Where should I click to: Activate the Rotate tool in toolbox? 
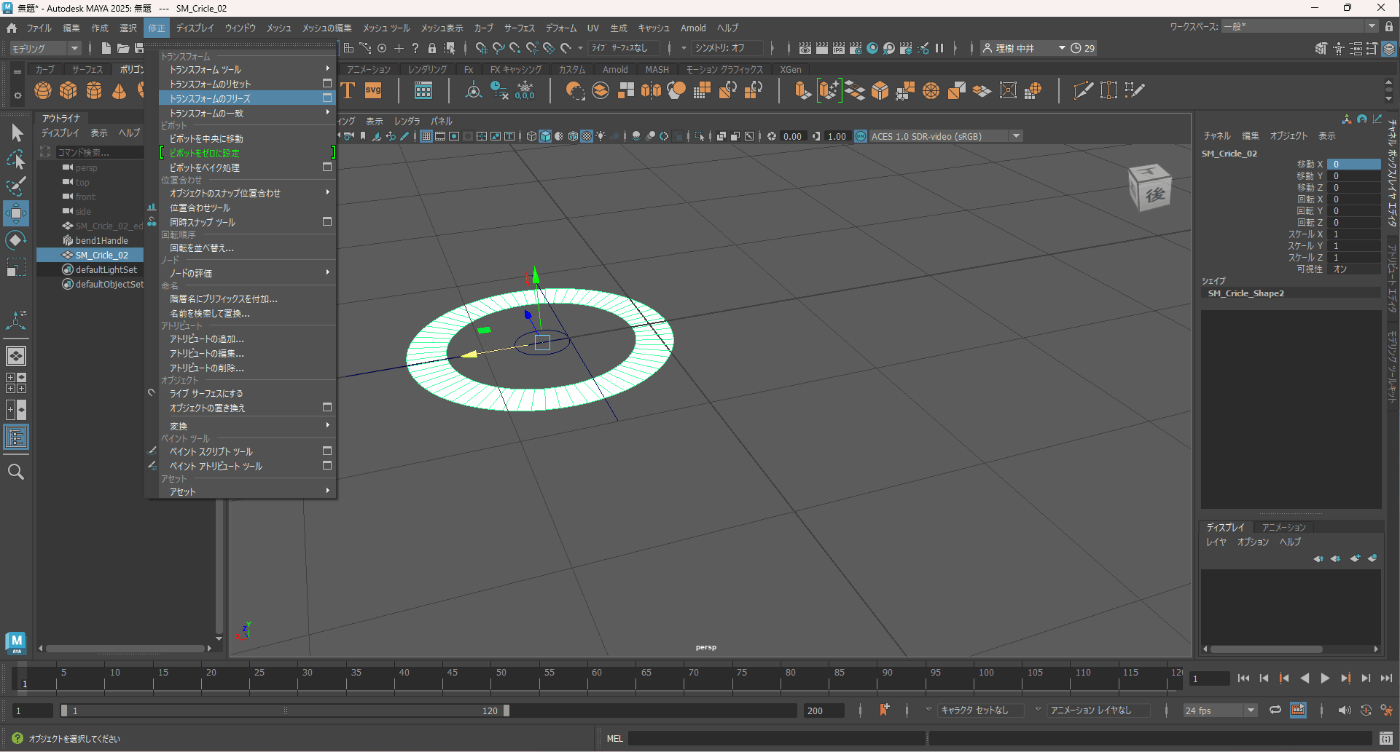tap(16, 240)
